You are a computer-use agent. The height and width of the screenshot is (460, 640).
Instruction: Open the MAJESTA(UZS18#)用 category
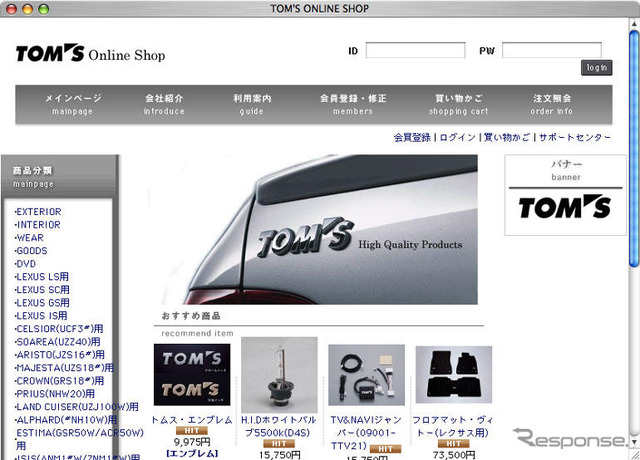(64, 368)
